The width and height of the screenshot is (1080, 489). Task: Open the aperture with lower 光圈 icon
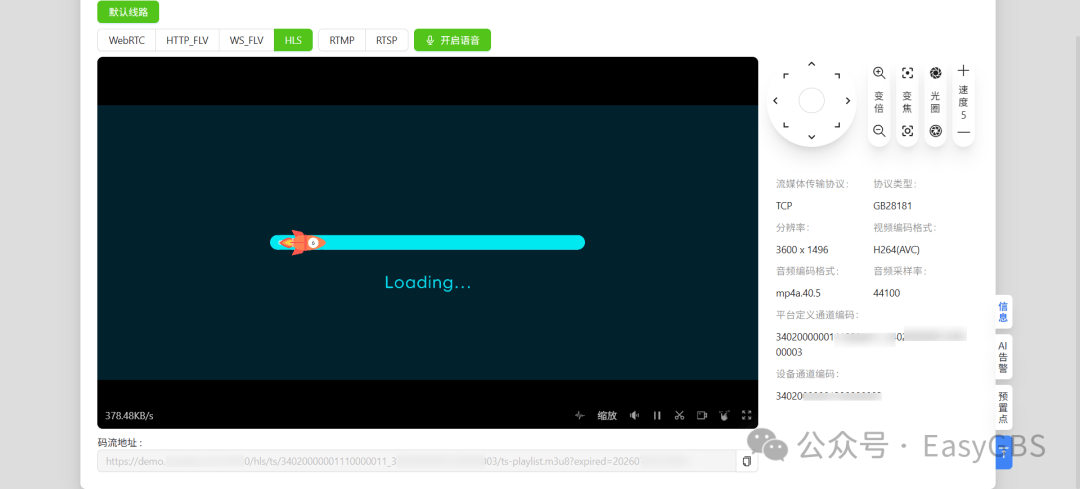[935, 131]
